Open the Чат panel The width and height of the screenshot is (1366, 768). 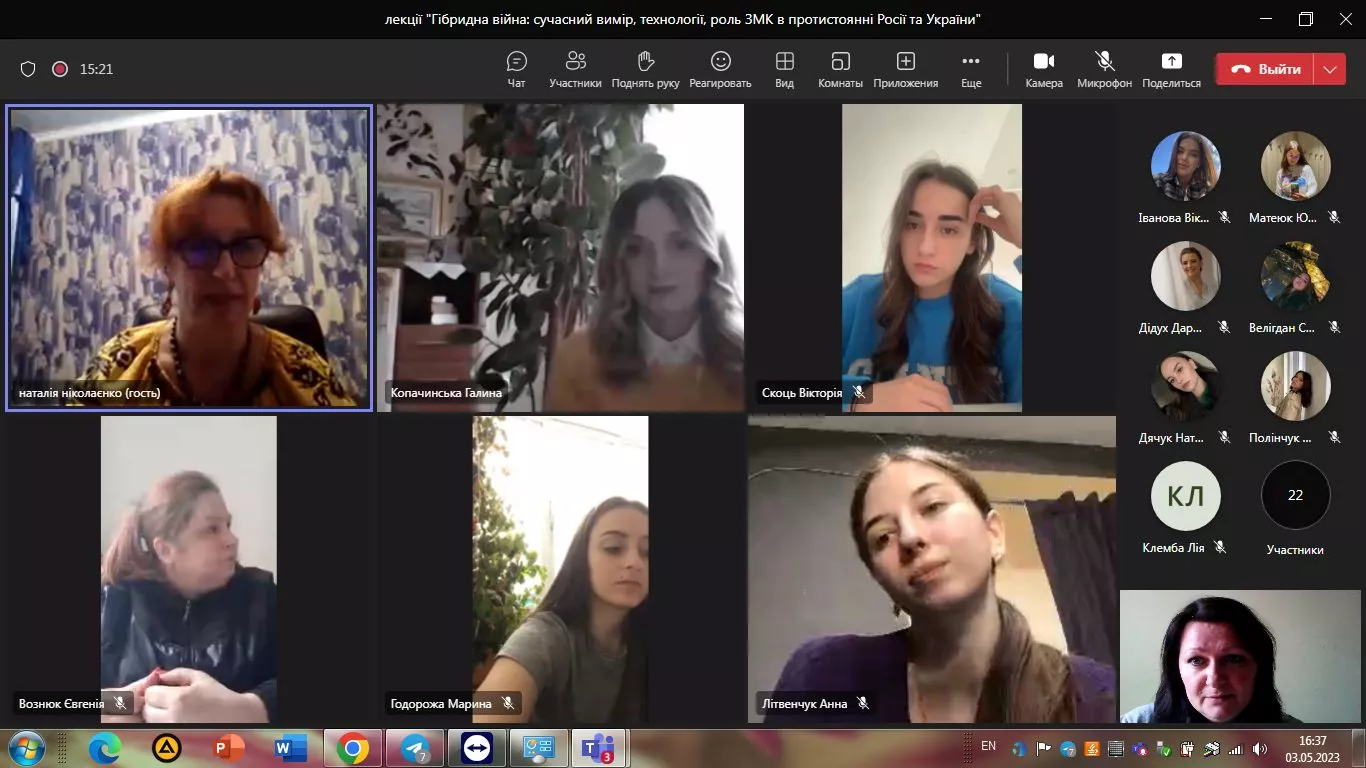pos(516,69)
